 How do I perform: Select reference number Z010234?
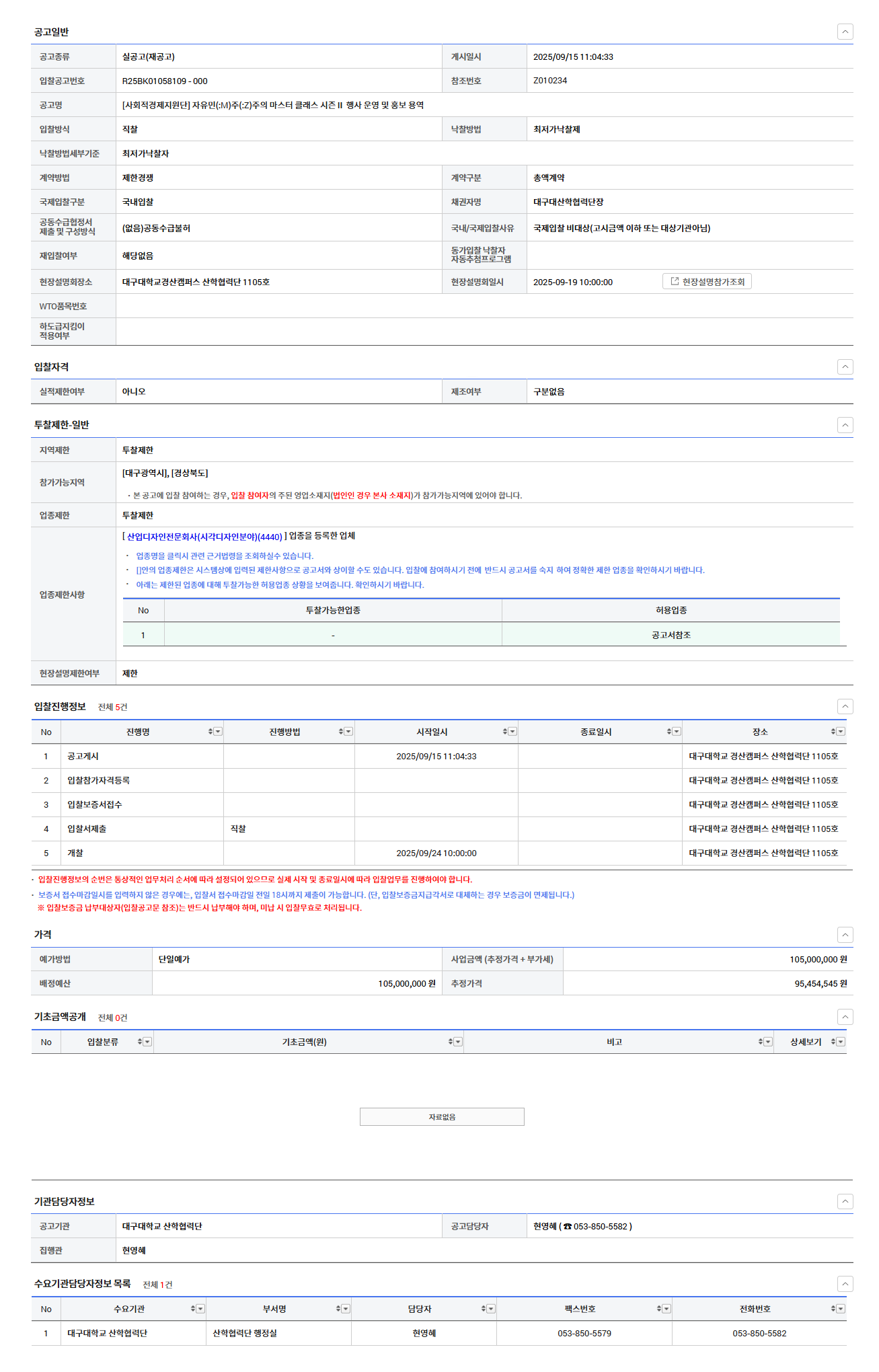tap(550, 81)
